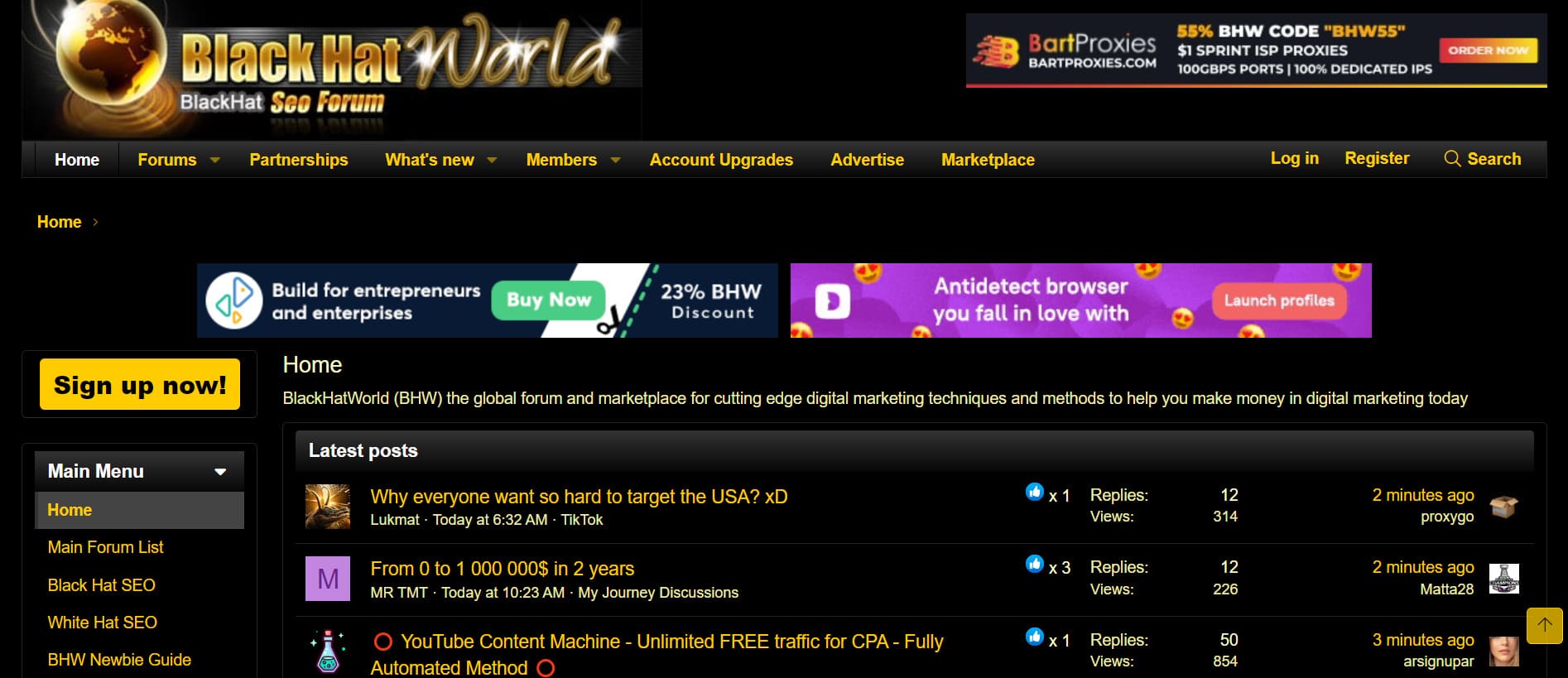Open What's new menu item
1568x678 pixels.
tap(430, 160)
